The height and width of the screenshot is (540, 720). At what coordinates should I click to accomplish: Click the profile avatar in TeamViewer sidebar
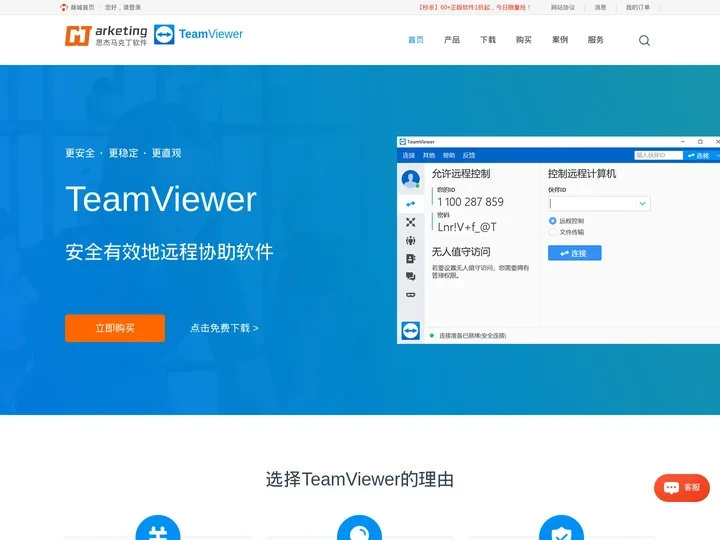click(411, 179)
